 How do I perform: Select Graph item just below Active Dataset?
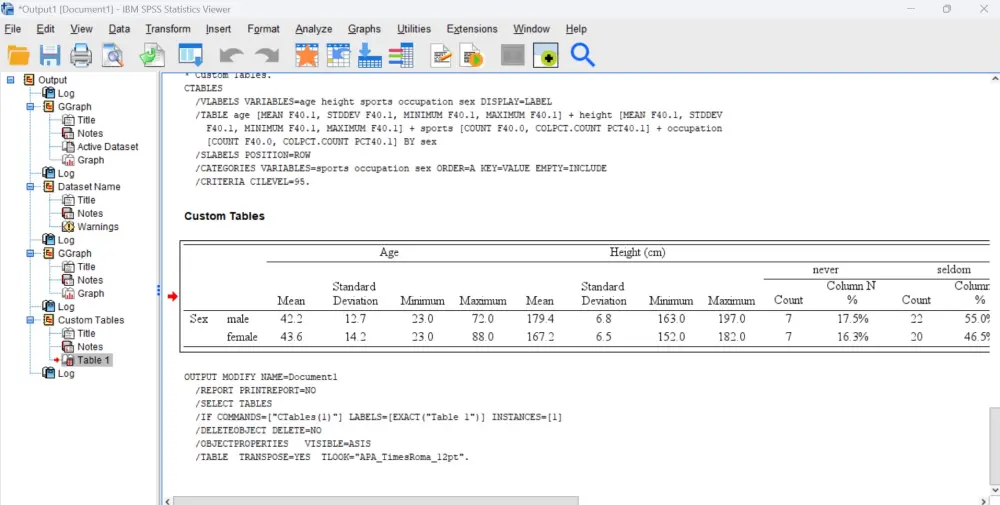91,160
